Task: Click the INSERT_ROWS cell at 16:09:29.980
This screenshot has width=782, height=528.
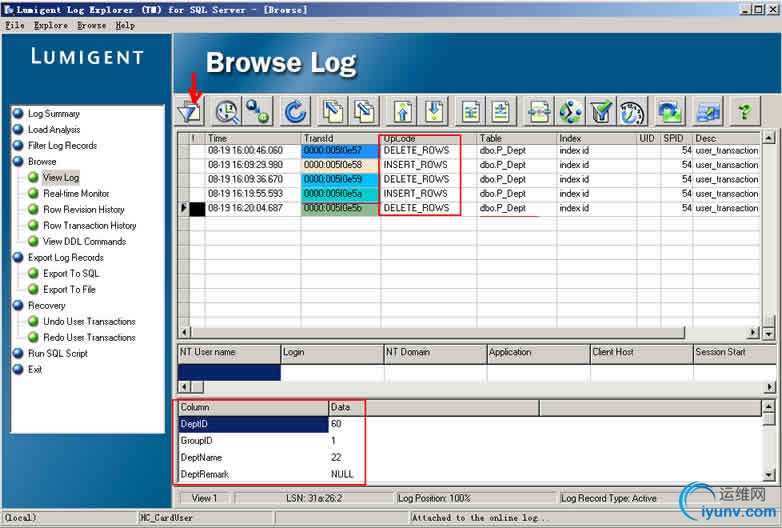Action: coord(429,165)
